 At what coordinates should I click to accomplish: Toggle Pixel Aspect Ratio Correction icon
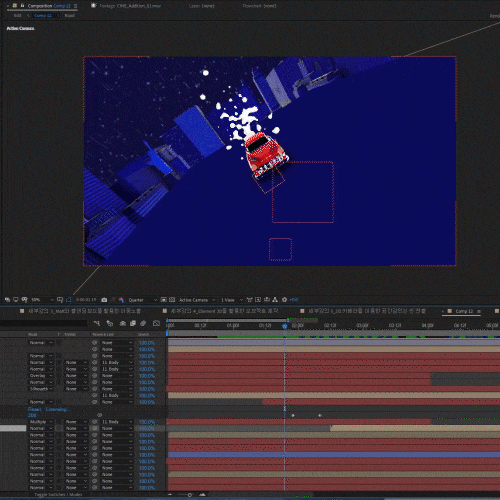point(249,300)
